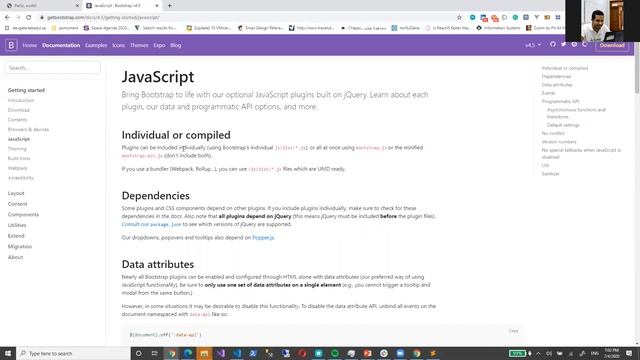The height and width of the screenshot is (360, 640).
Task: Click the browser back arrow
Action: (x=7, y=18)
